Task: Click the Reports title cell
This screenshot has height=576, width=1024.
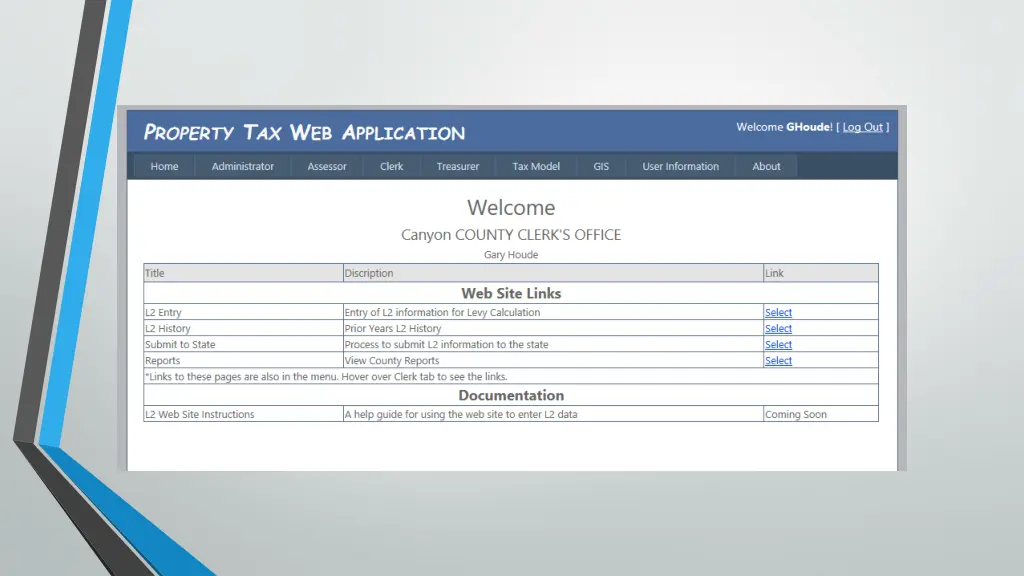Action: [244, 360]
